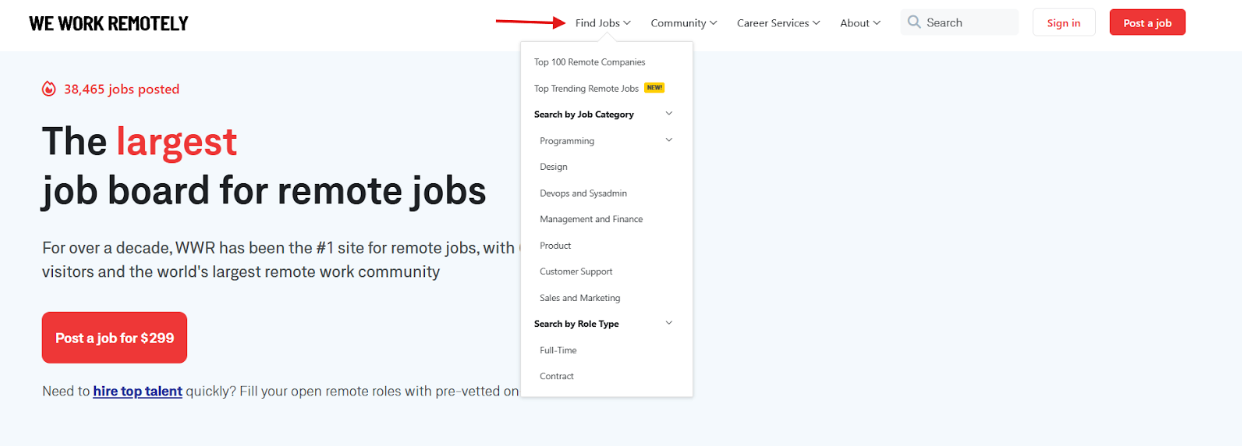Choose Sales and Marketing category
1242x447 pixels.
point(580,297)
